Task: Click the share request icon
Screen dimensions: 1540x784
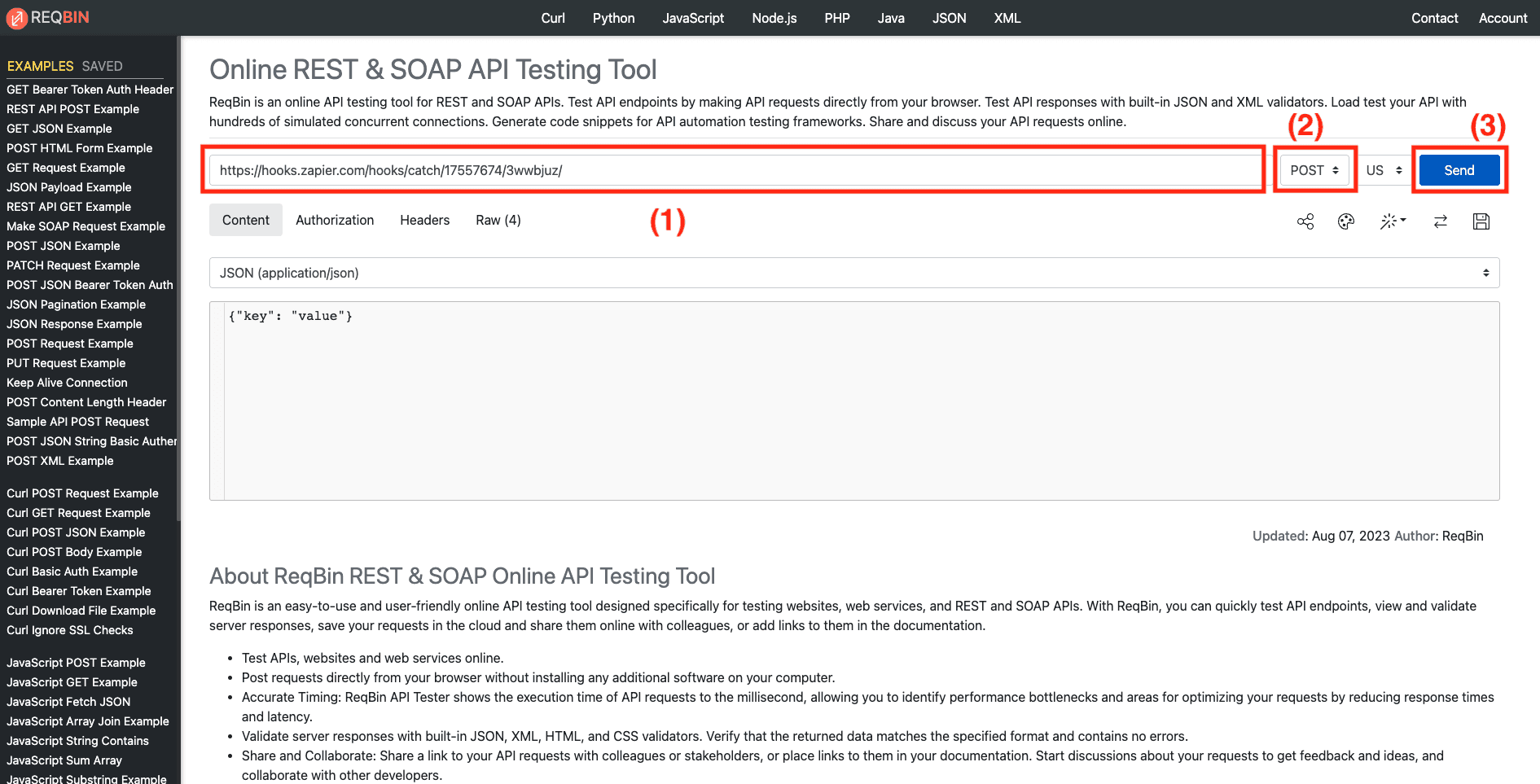Action: (x=1305, y=221)
